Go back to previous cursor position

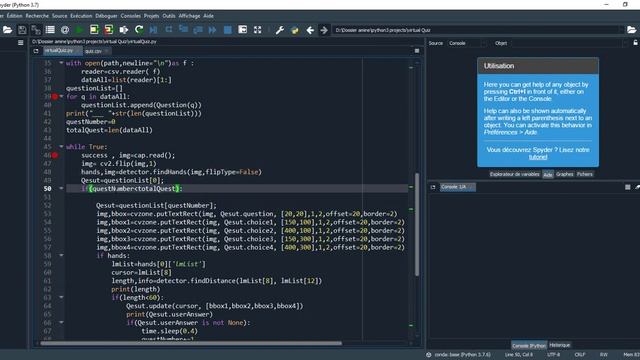310,30
